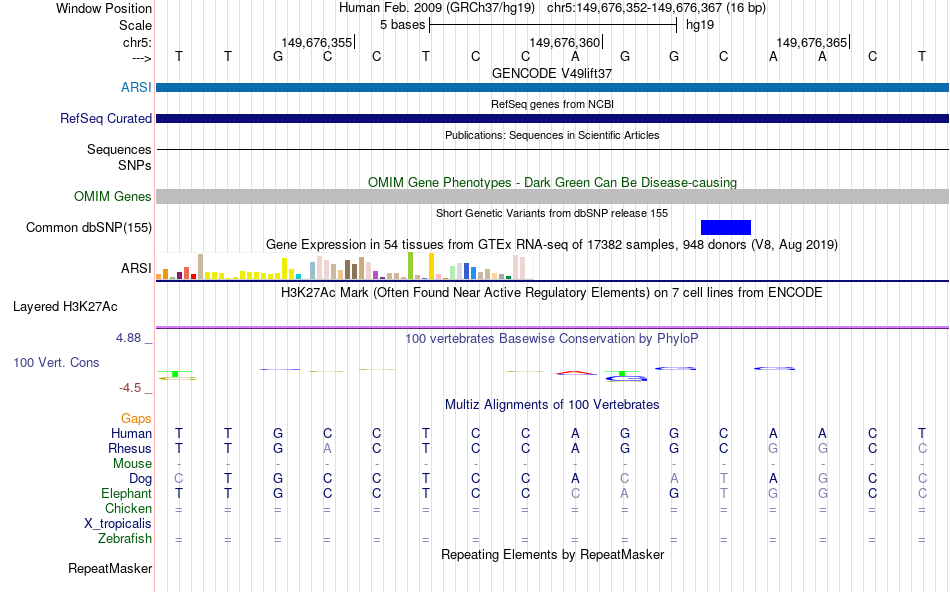Click the OMIM Genes track label

pyautogui.click(x=113, y=196)
